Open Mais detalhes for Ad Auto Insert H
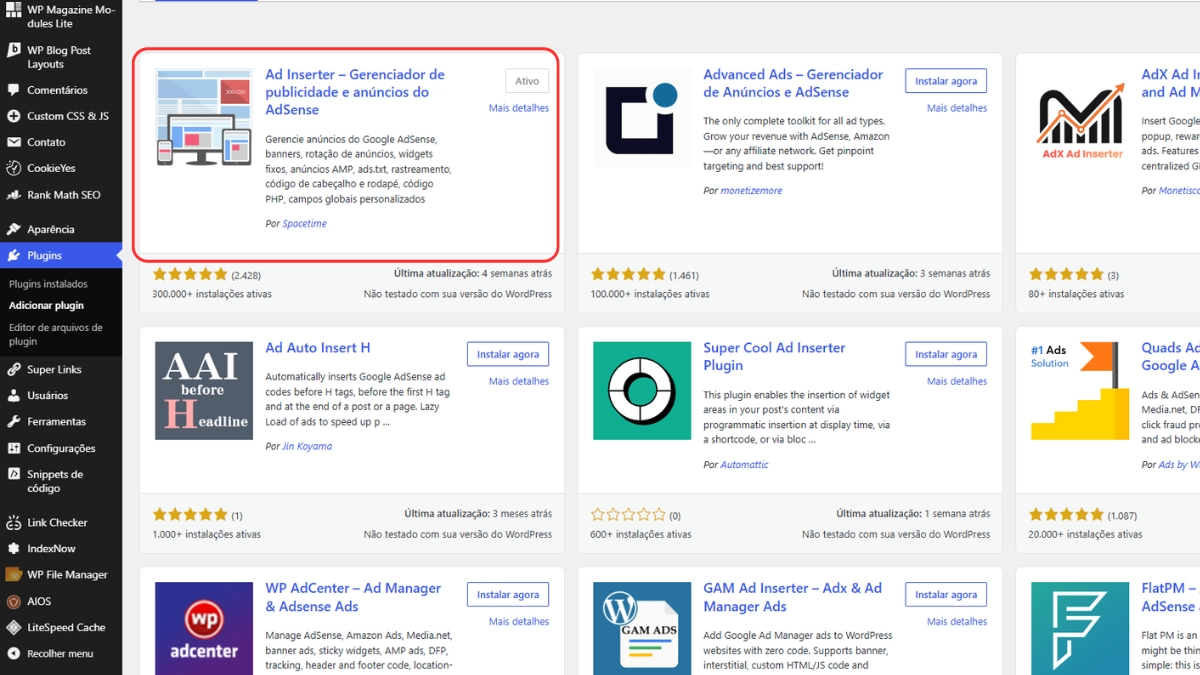Image resolution: width=1200 pixels, height=675 pixels. 519,381
